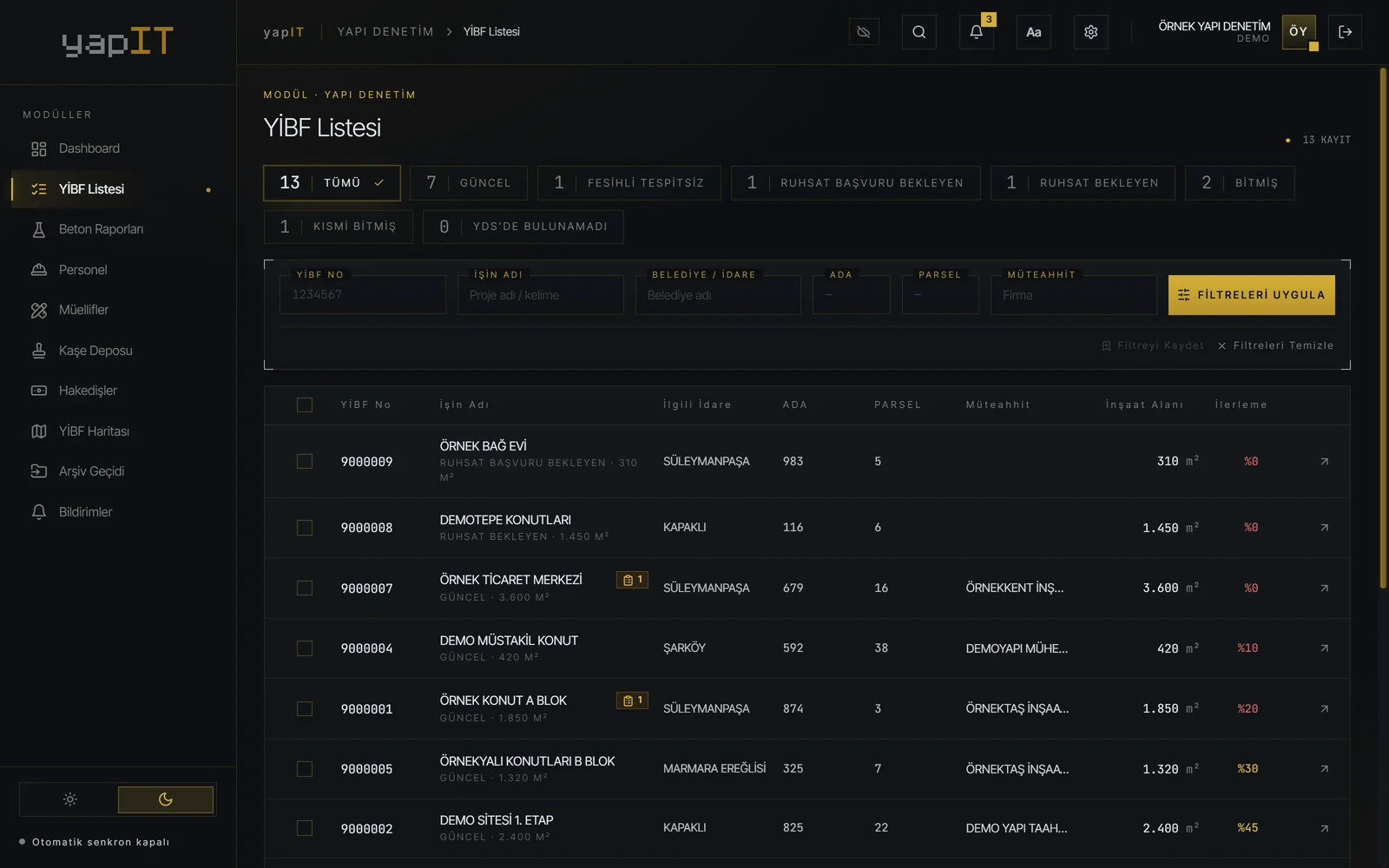Viewport: 1389px width, 868px height.
Task: Click note badge on ÖRNEK TİCARET MERKEZİ
Action: click(632, 580)
